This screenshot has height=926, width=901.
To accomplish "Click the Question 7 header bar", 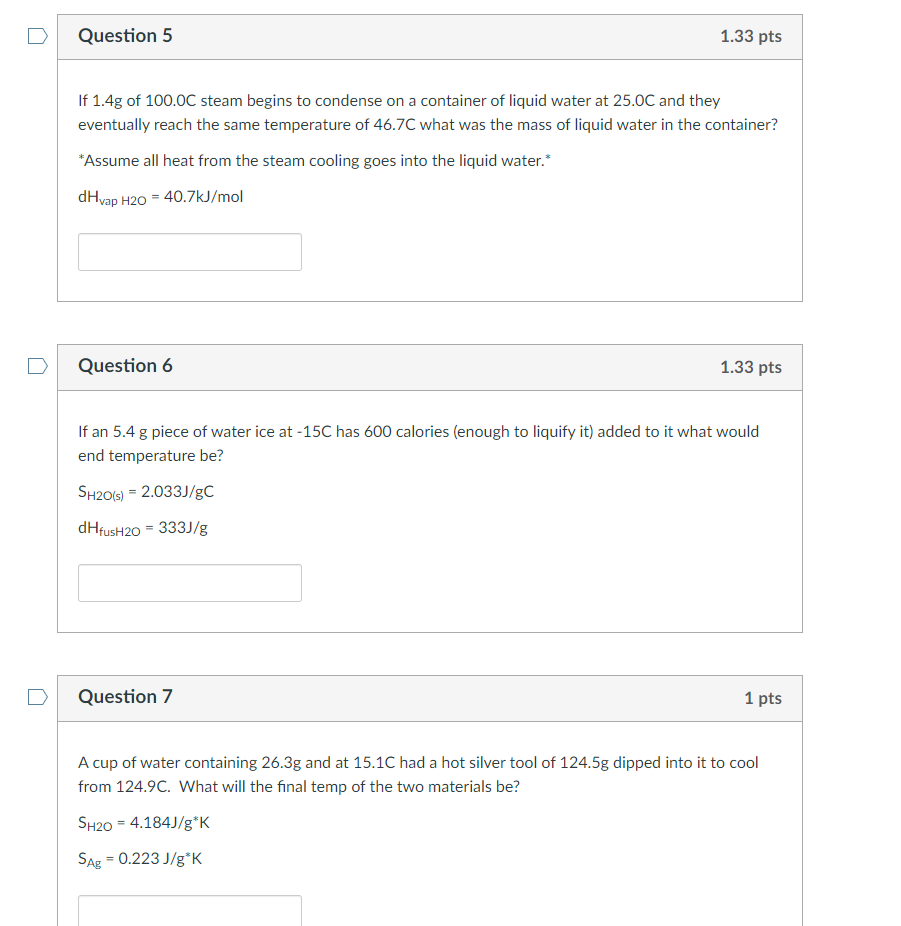I will (430, 698).
